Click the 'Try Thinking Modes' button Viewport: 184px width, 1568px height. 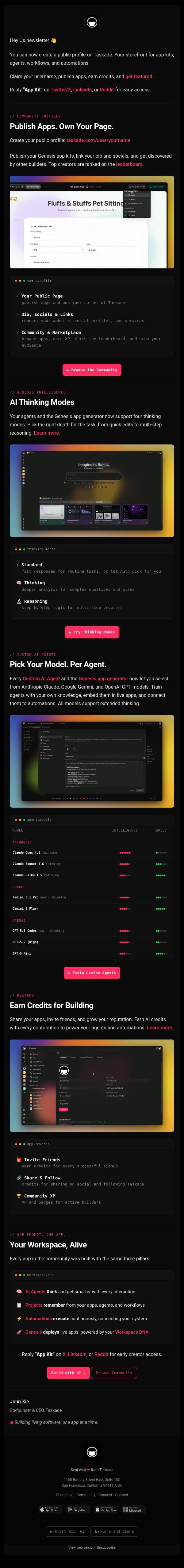92,632
